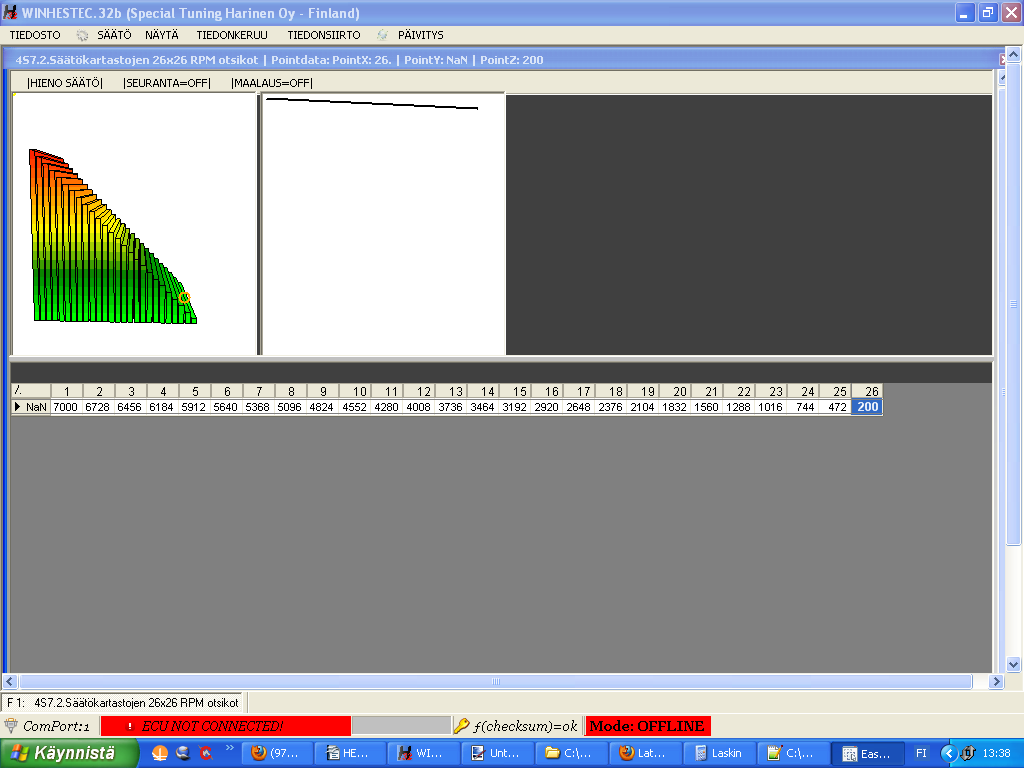Select cell with value 2376
The height and width of the screenshot is (768, 1024).
pyautogui.click(x=611, y=407)
